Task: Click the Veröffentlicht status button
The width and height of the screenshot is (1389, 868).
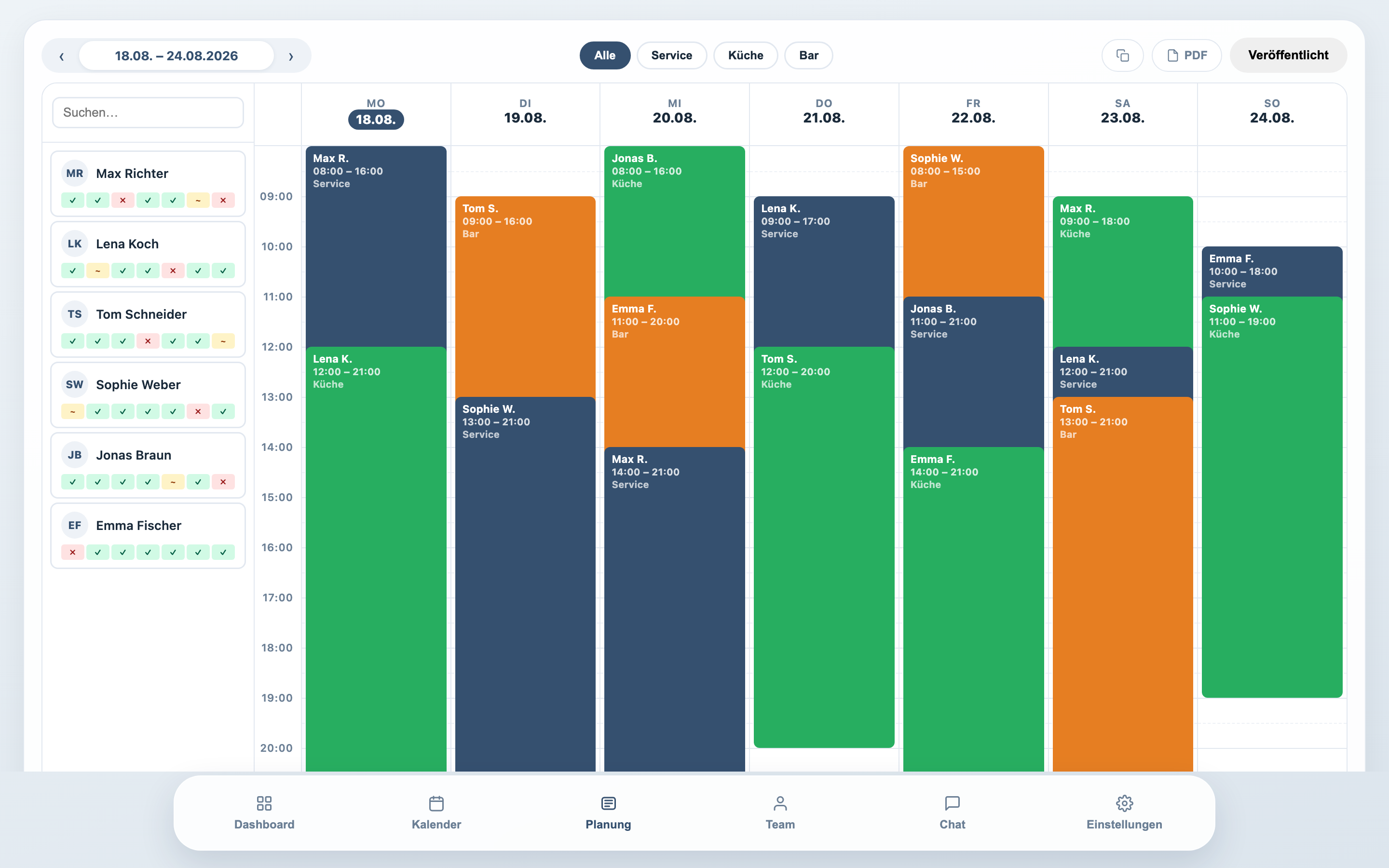Action: coord(1288,55)
